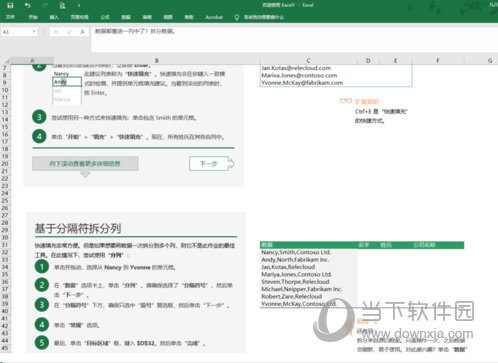Switch to the 审阅 (Review) ribbon tab

click(x=147, y=17)
